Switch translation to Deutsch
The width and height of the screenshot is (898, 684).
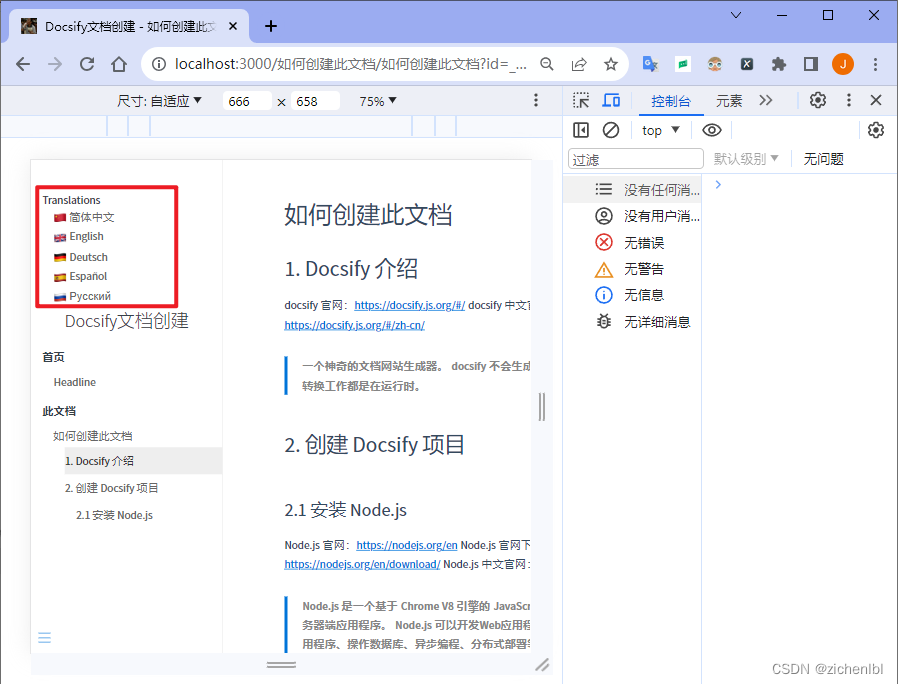coord(81,257)
